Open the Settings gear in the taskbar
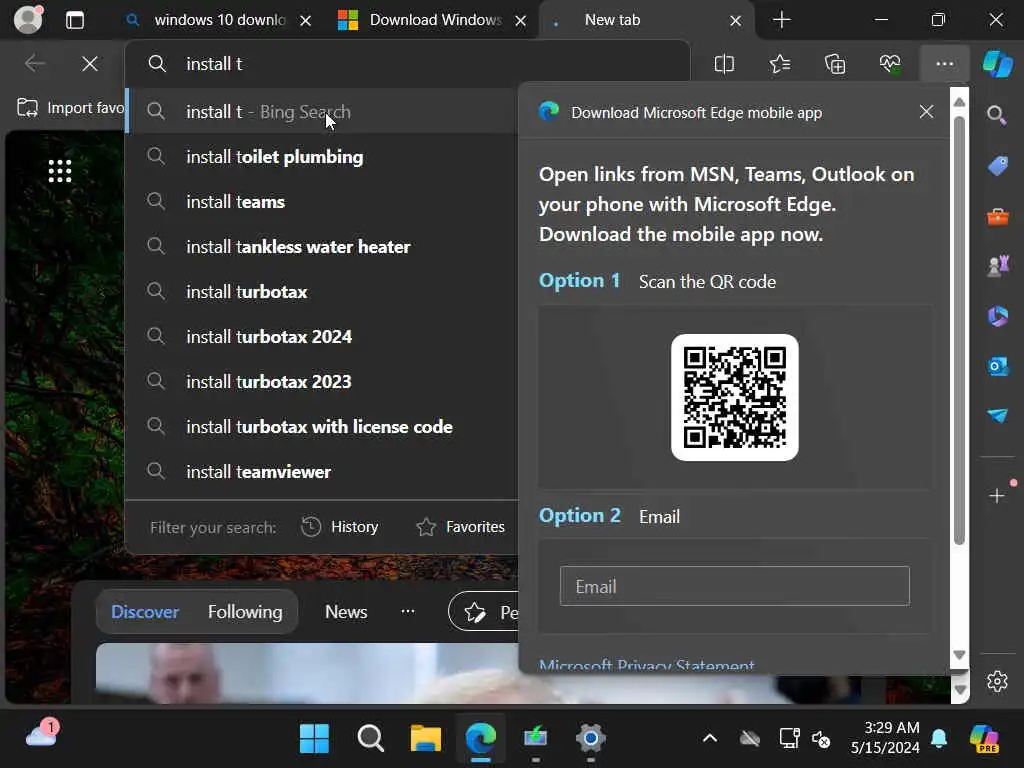This screenshot has height=768, width=1024. click(x=590, y=739)
